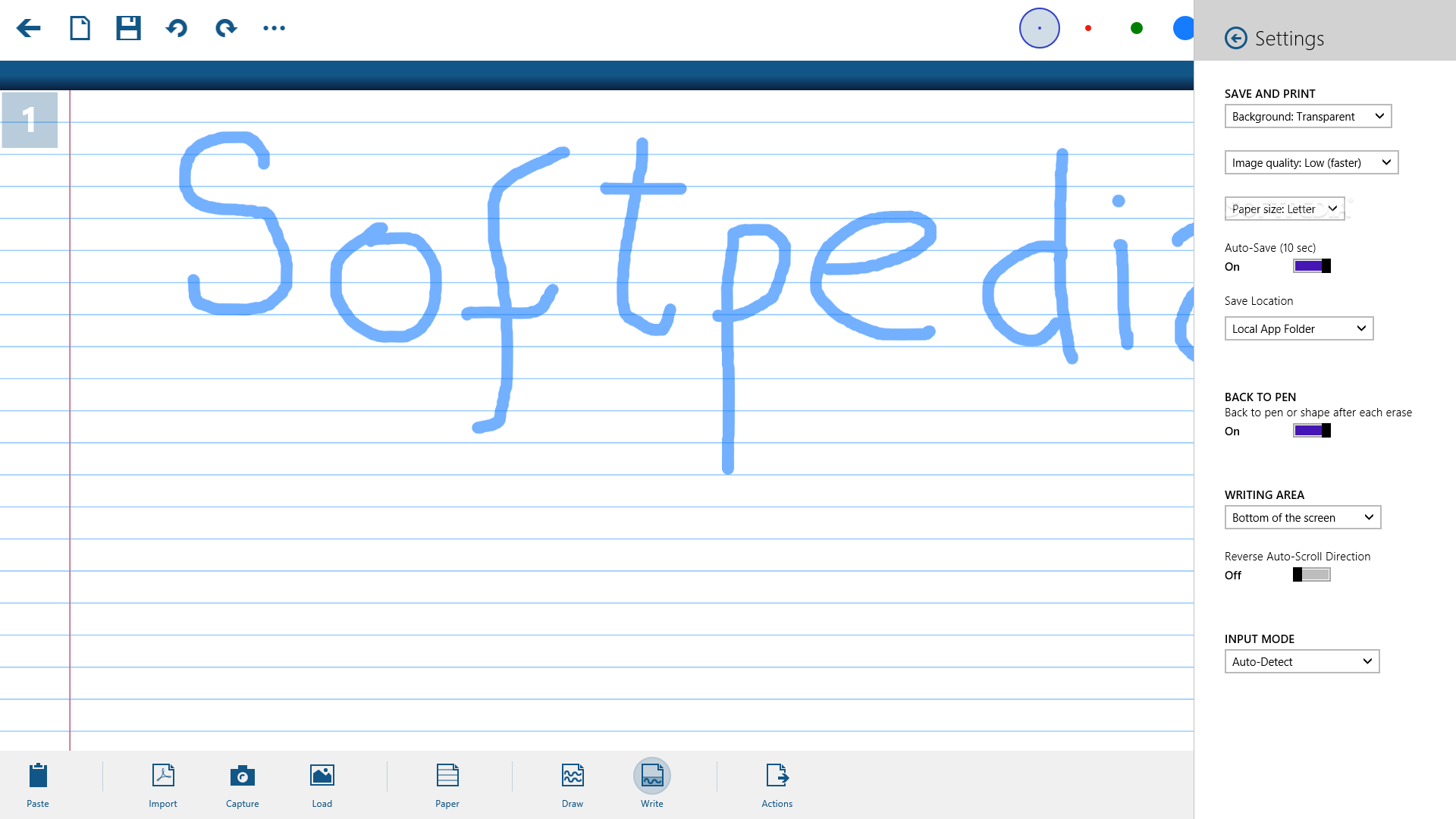1456x819 pixels.
Task: Close Settings panel with back arrow
Action: tap(1235, 38)
